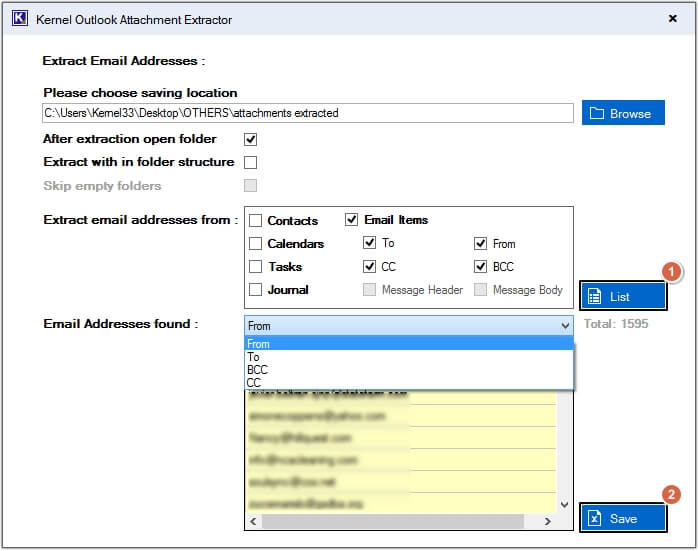Uncheck the Email Items checkbox
The image size is (699, 551).
(351, 219)
